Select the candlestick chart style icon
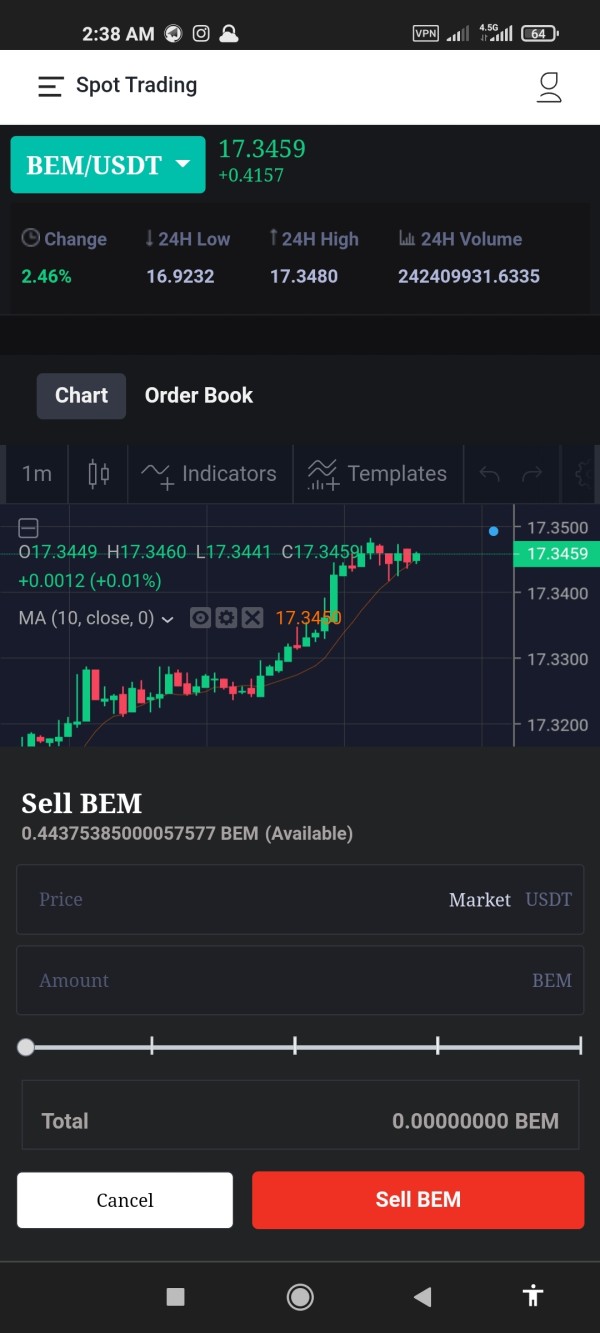 tap(98, 473)
